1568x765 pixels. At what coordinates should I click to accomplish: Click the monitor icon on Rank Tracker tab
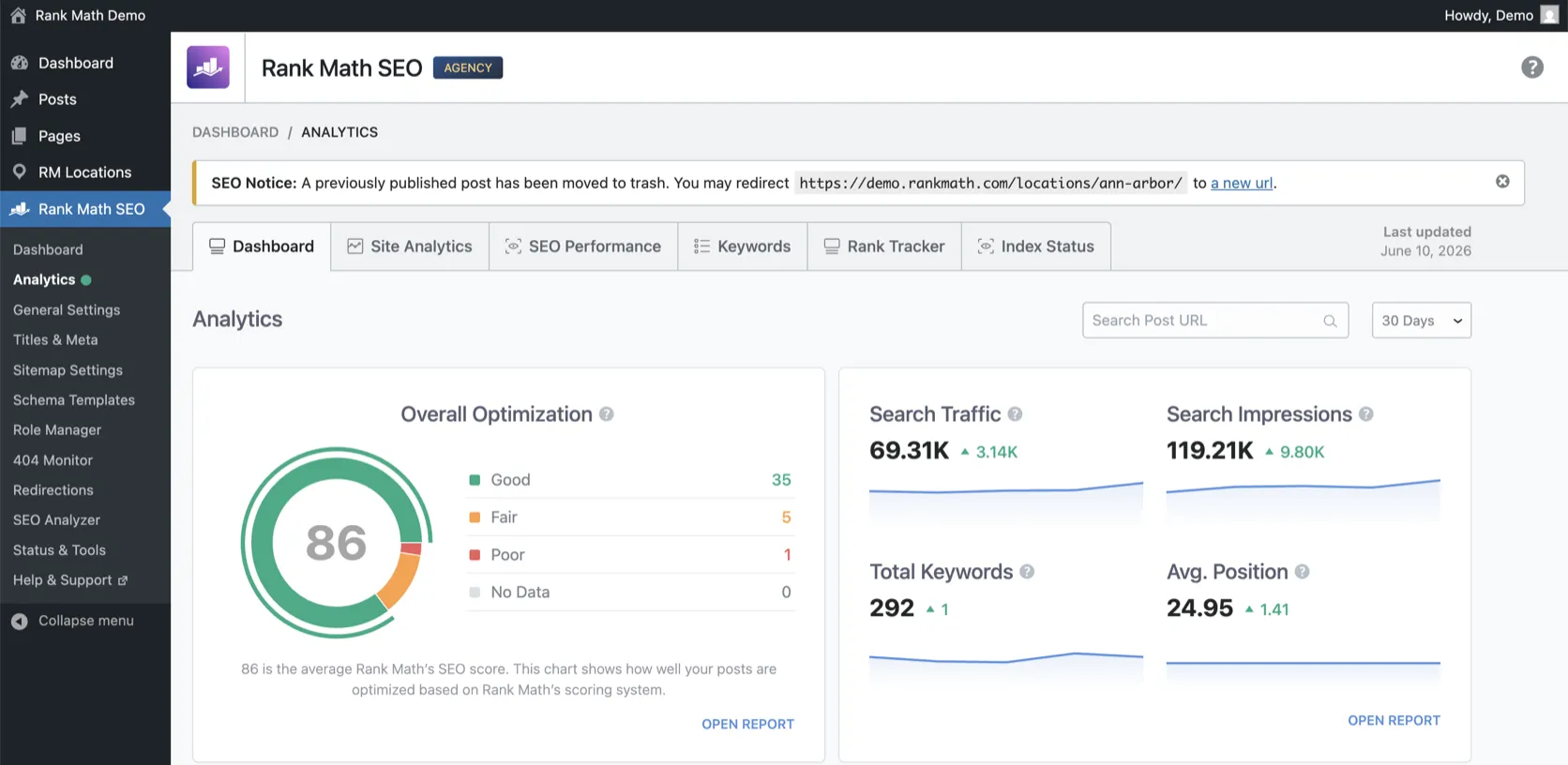click(x=832, y=247)
